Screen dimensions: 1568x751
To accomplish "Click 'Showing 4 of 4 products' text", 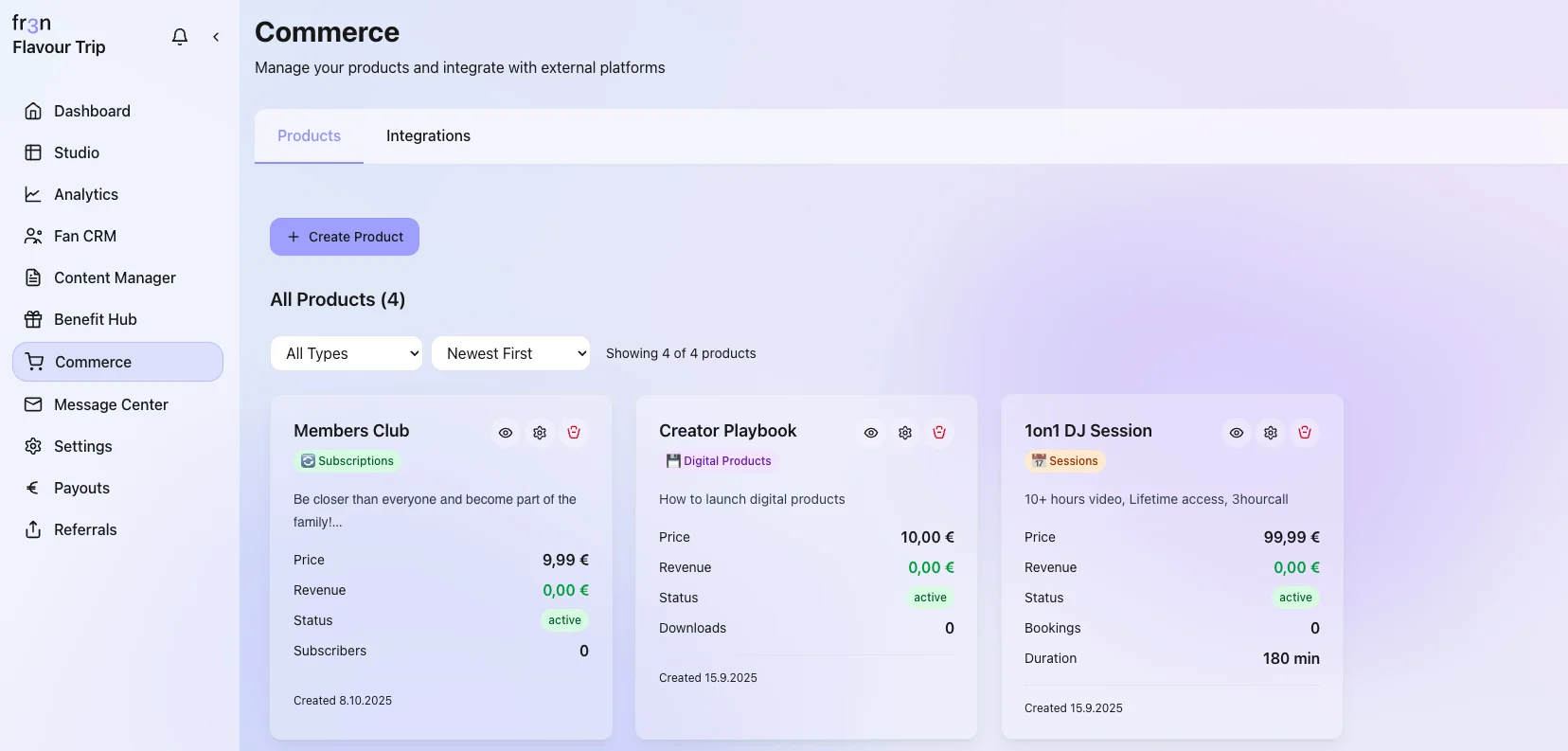I will [681, 353].
